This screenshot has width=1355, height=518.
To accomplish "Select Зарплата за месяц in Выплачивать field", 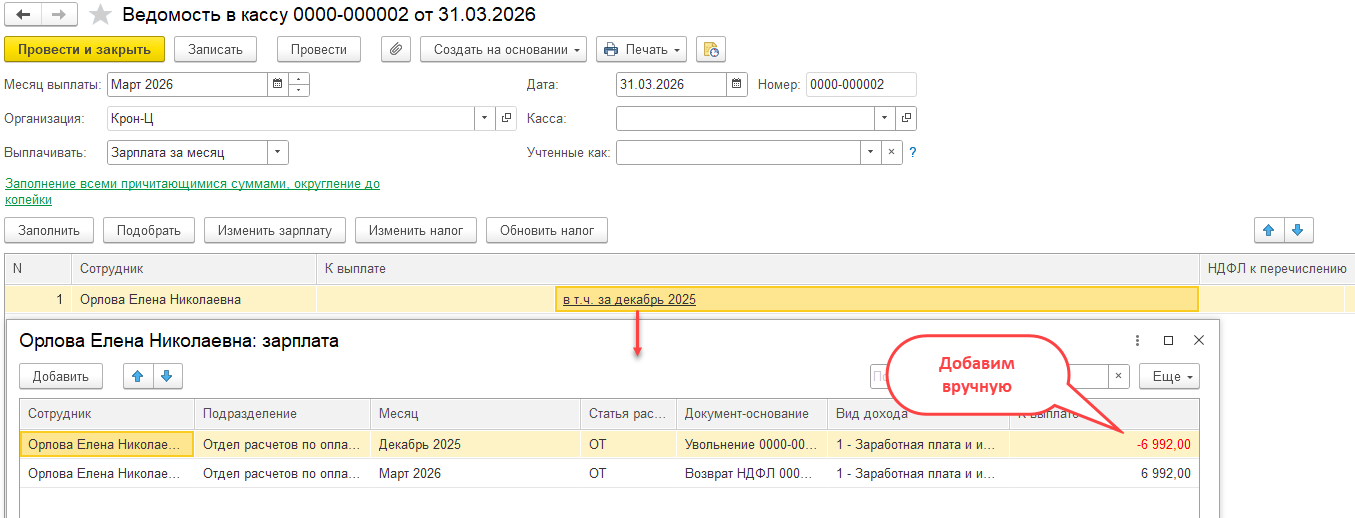I will coord(187,152).
